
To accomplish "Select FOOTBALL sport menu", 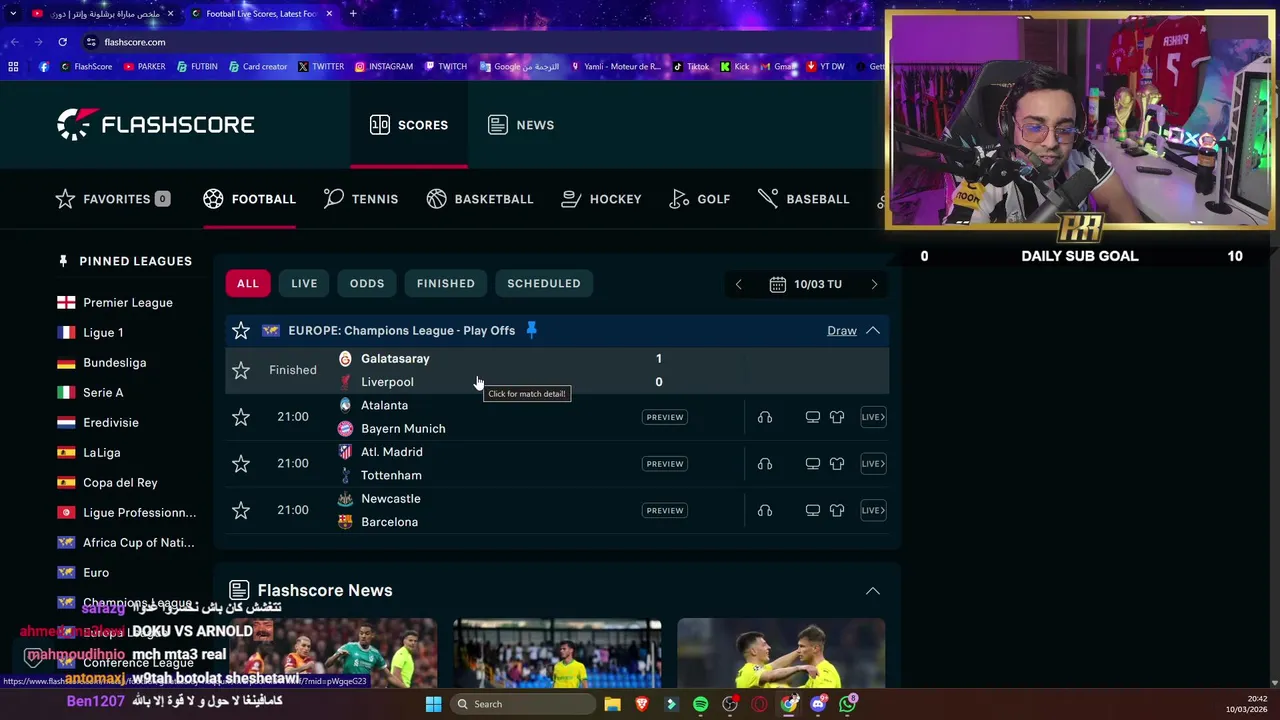I will tap(249, 199).
